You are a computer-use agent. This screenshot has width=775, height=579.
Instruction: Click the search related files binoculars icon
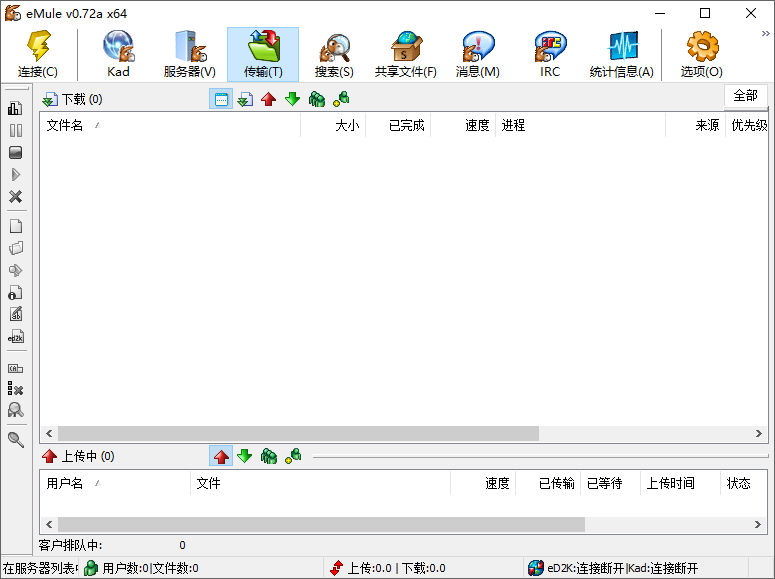pos(15,410)
